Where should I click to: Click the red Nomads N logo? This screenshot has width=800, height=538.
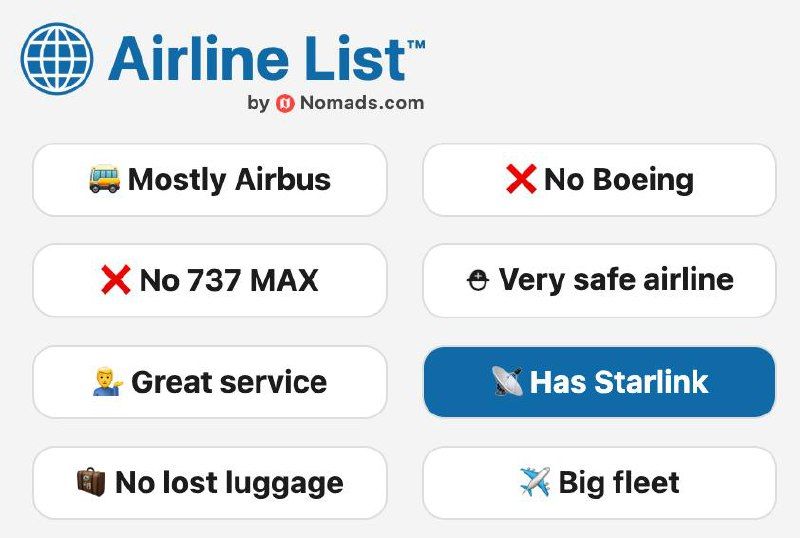pyautogui.click(x=285, y=103)
